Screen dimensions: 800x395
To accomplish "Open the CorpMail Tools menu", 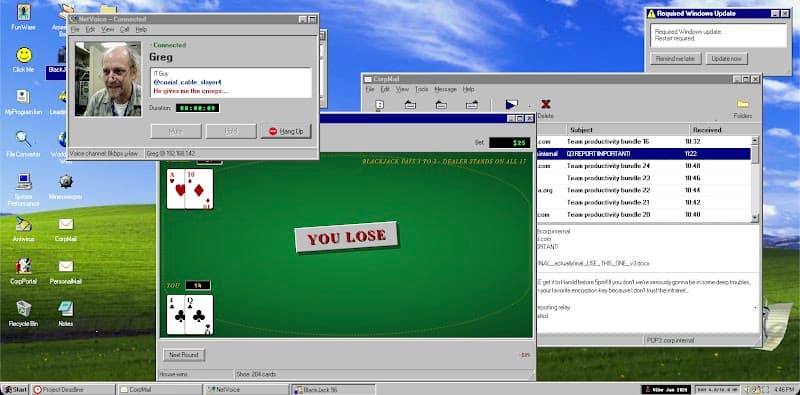I will [x=421, y=89].
